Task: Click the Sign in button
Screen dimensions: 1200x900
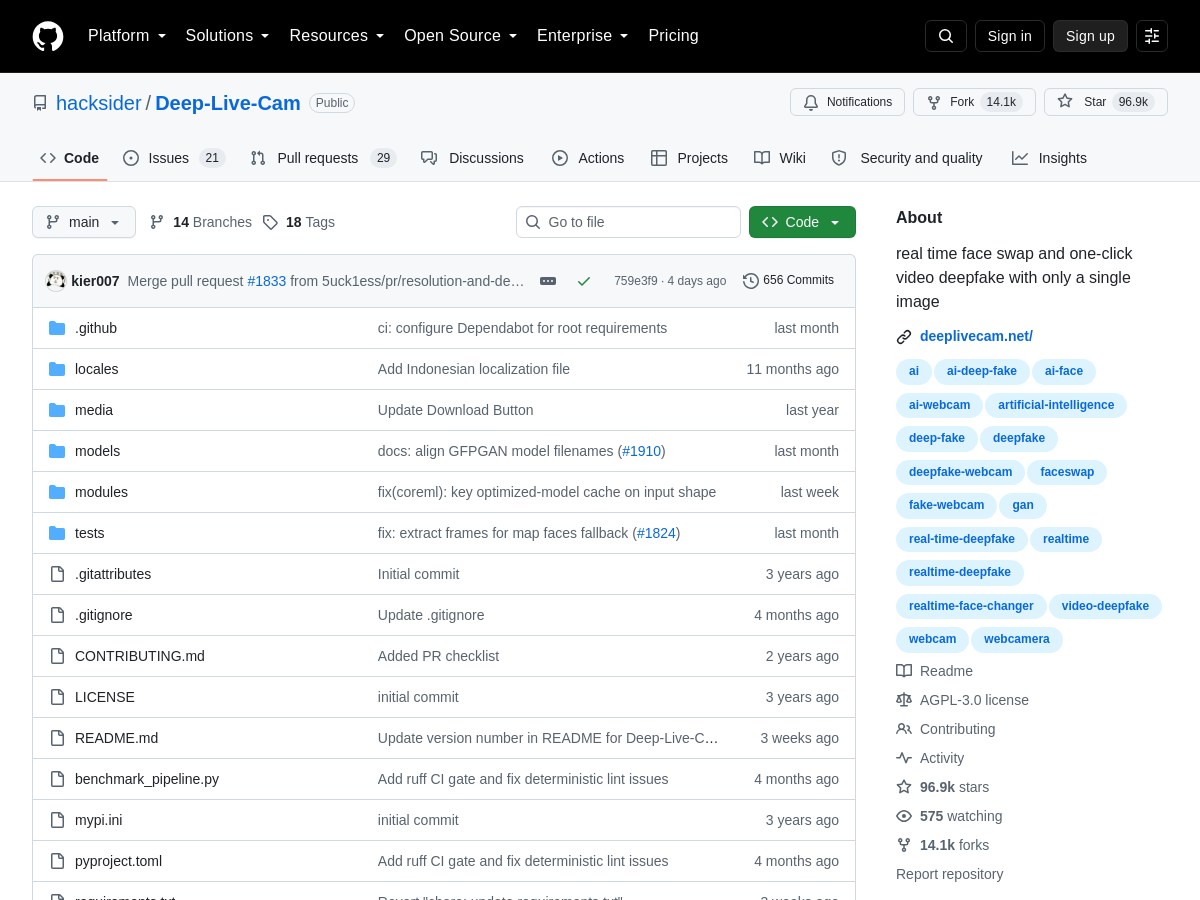Action: pyautogui.click(x=1010, y=36)
